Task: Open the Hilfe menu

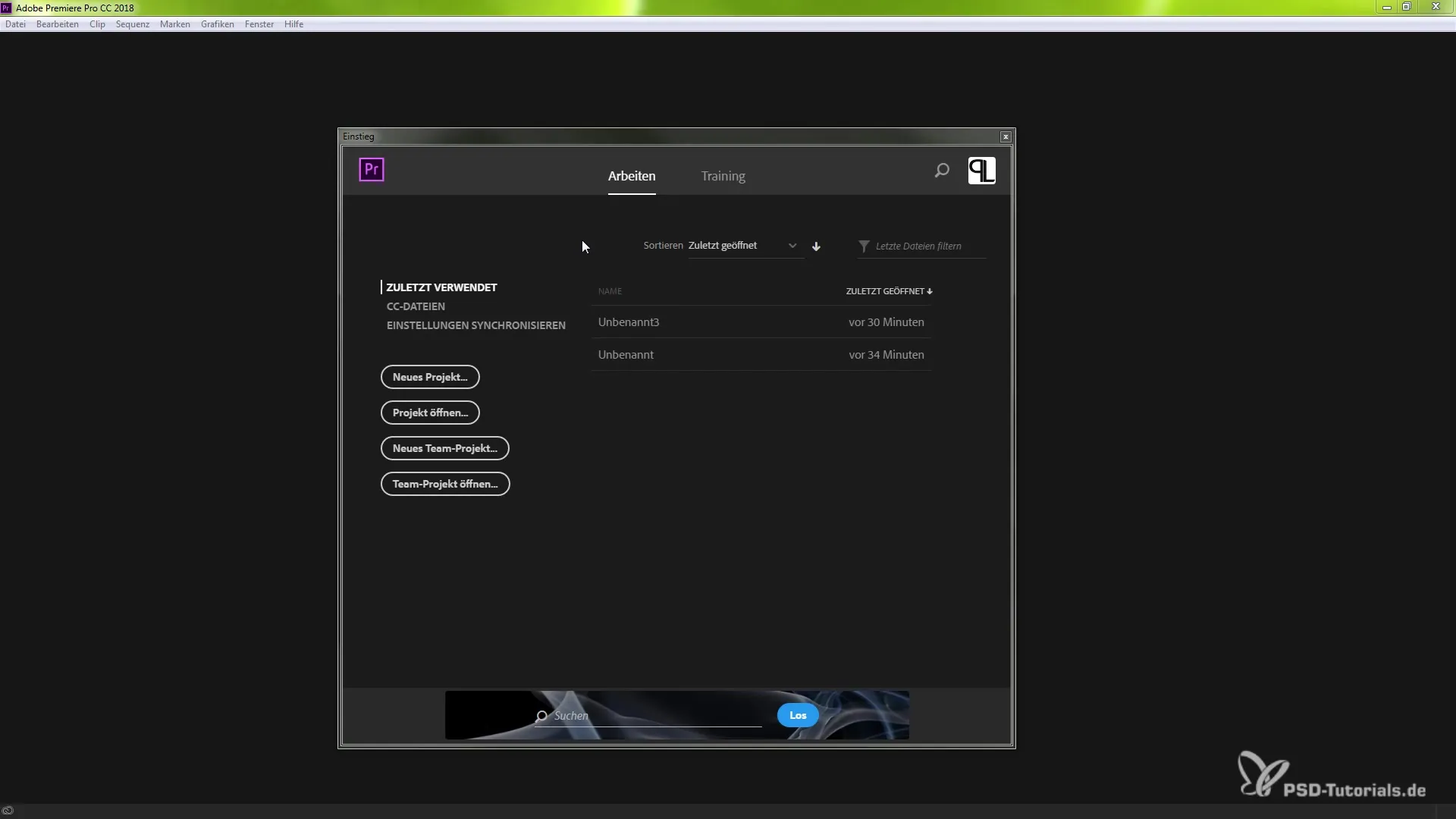Action: (293, 24)
